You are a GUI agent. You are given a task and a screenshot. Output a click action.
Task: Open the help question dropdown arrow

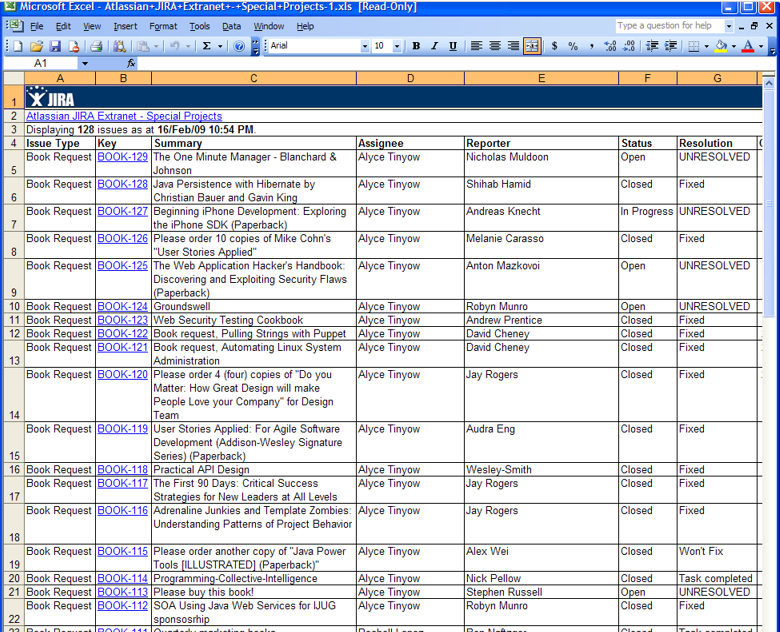729,26
